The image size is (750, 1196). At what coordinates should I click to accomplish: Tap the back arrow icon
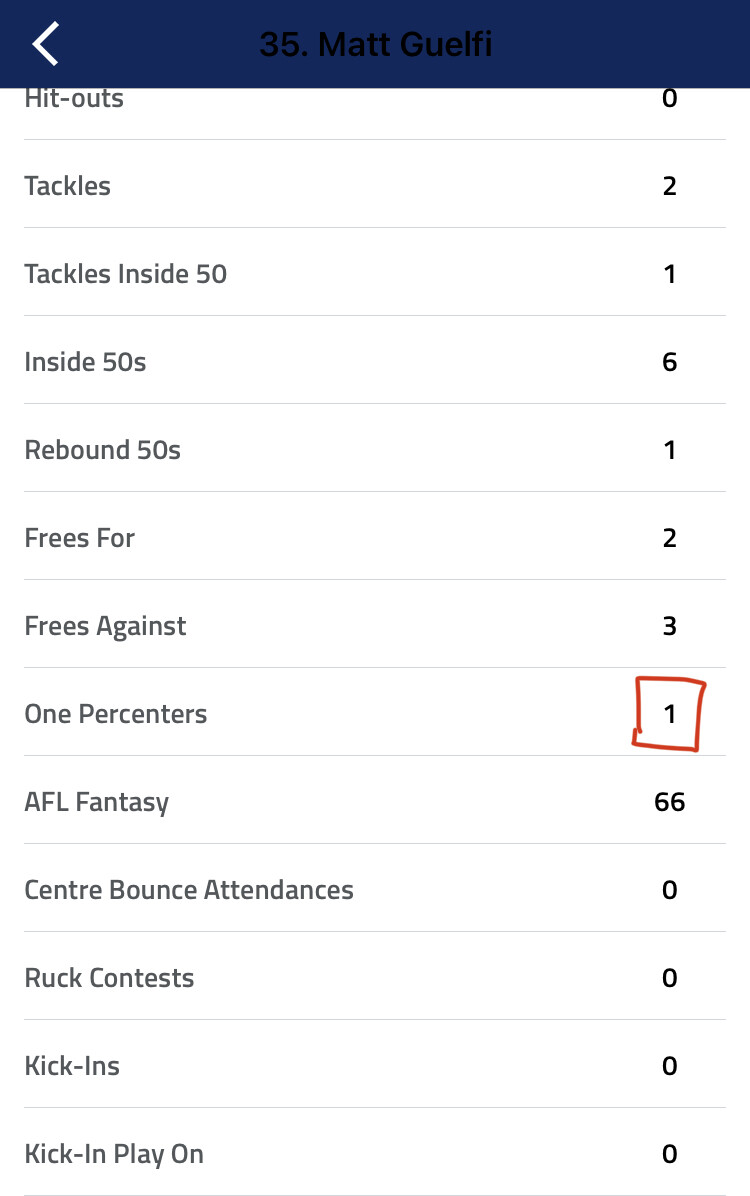(x=46, y=43)
